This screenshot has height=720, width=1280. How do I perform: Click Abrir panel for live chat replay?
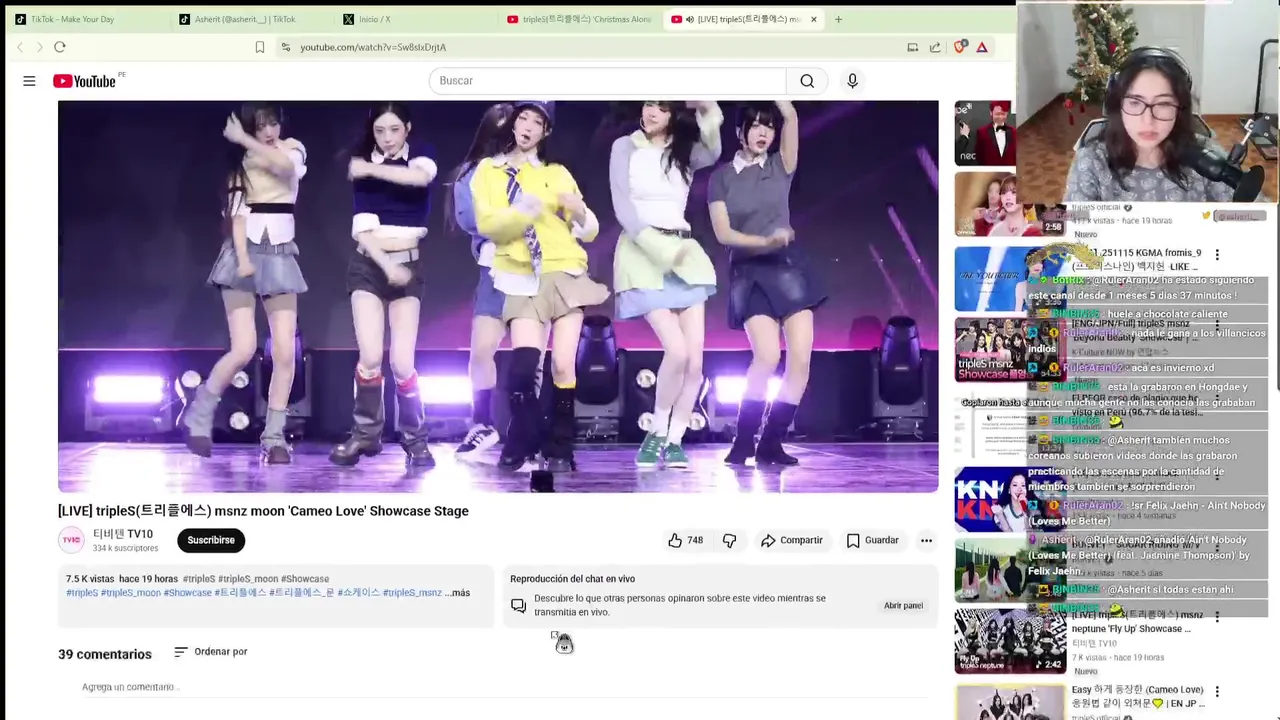point(903,606)
